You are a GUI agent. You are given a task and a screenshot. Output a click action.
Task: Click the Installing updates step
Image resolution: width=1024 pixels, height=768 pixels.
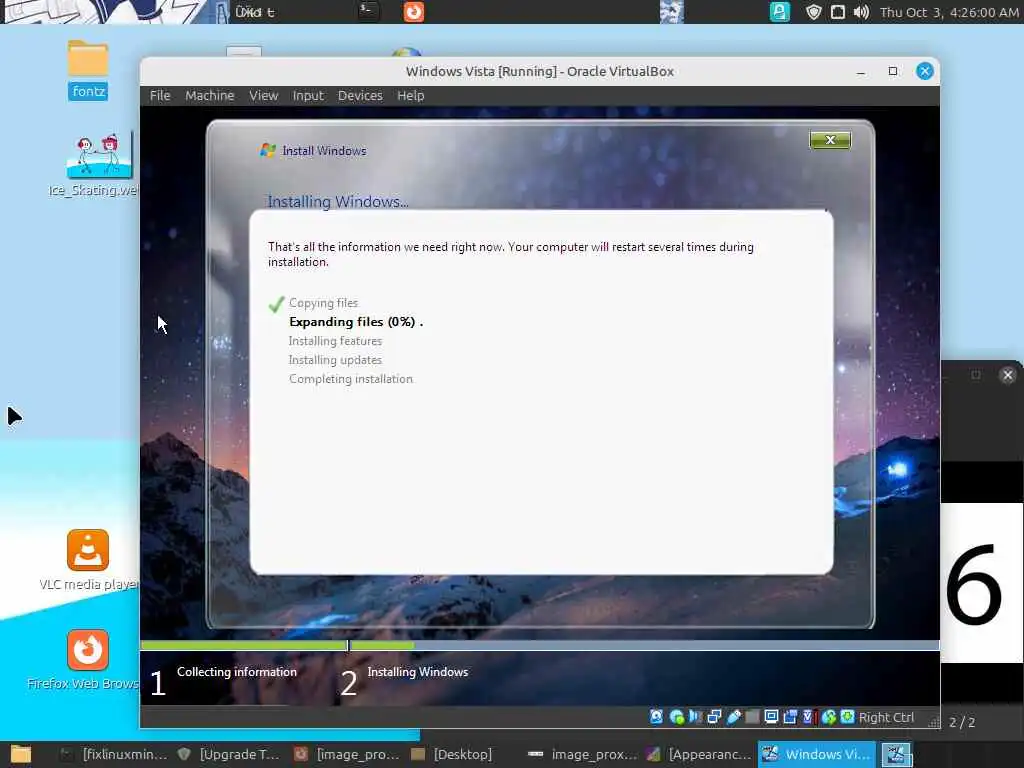(x=335, y=360)
